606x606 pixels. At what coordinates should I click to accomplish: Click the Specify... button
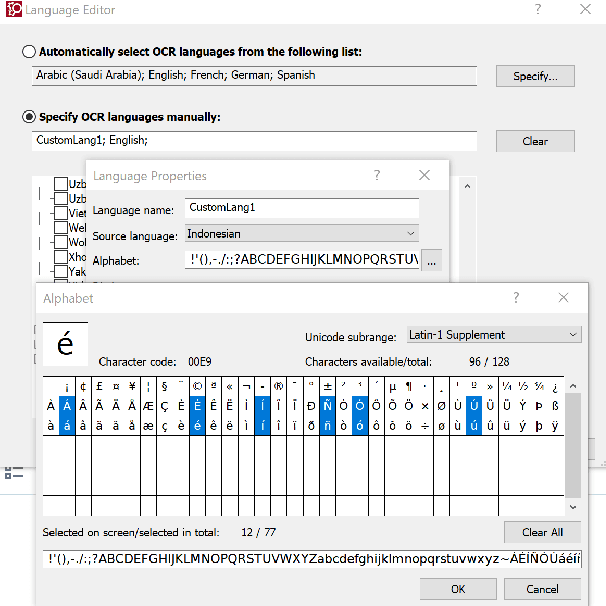pyautogui.click(x=541, y=76)
